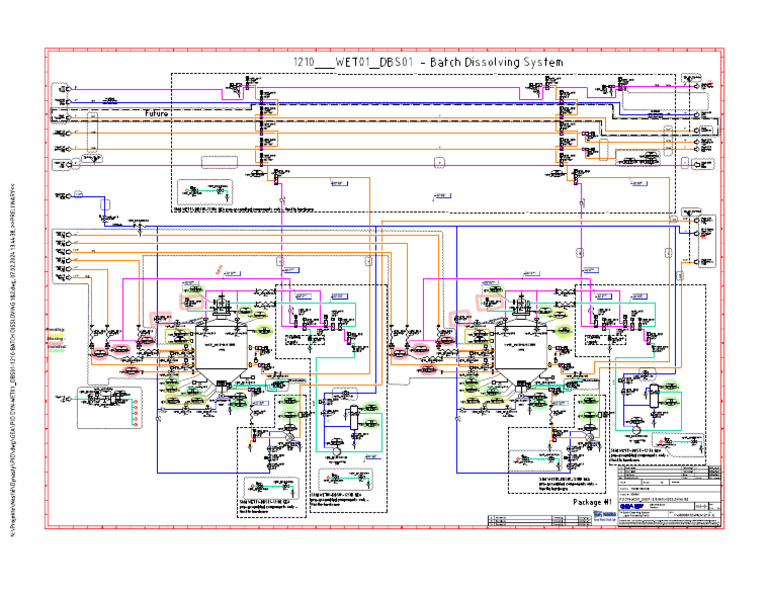Viewport: 768px width, 594px height.
Task: Select the agitator motor atop left tank
Action: coord(223,305)
